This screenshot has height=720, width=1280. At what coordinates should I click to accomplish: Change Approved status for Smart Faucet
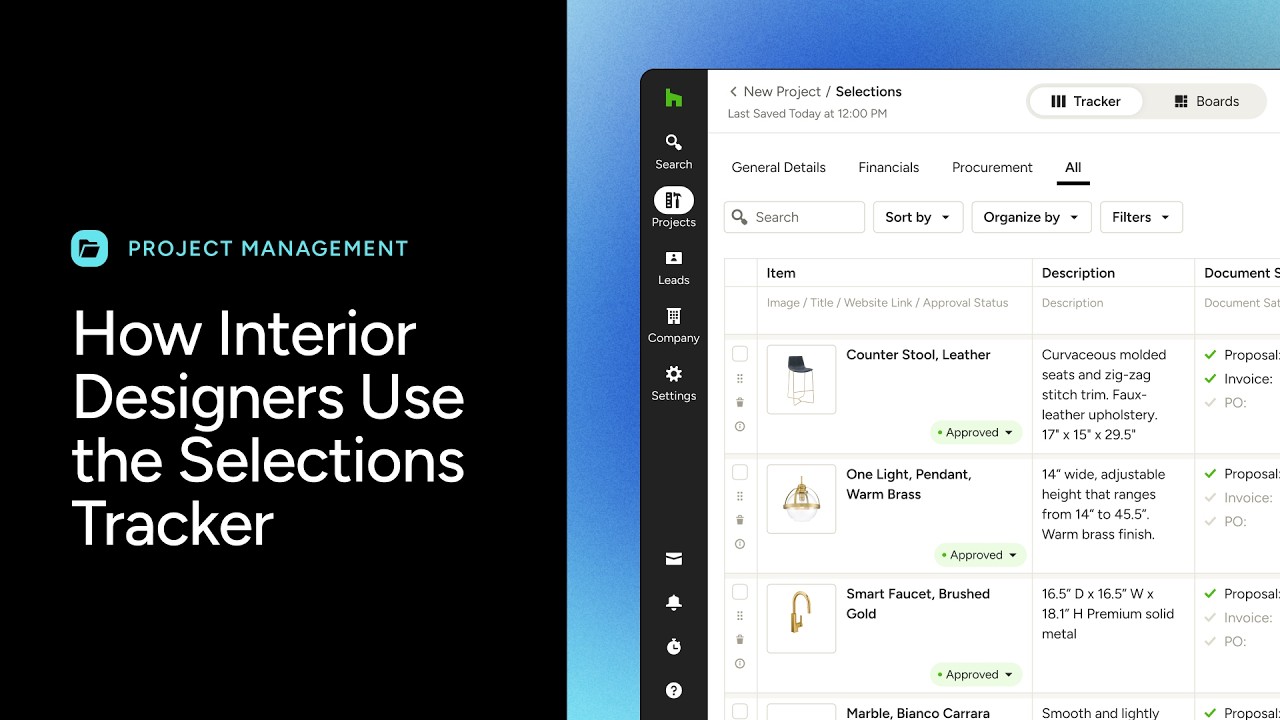pyautogui.click(x=976, y=675)
